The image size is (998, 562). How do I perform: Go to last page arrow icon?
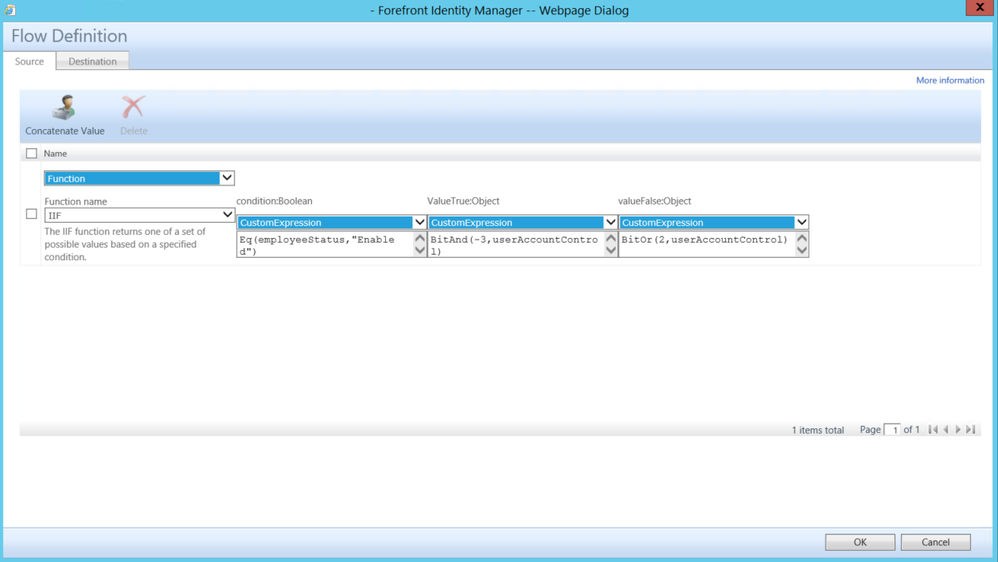[971, 430]
